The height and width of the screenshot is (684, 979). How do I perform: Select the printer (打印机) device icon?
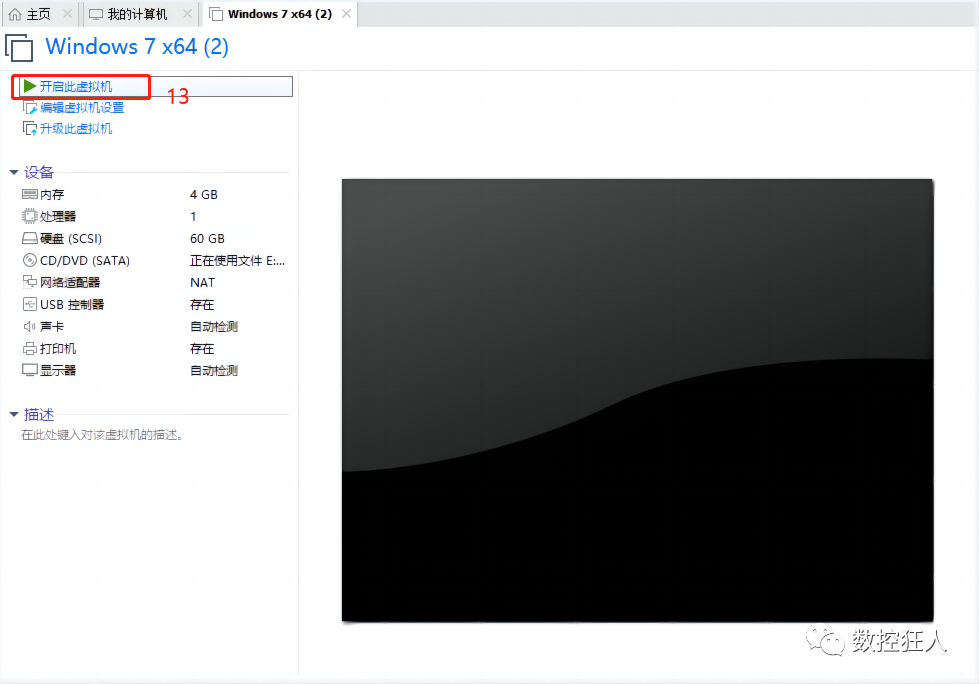29,348
